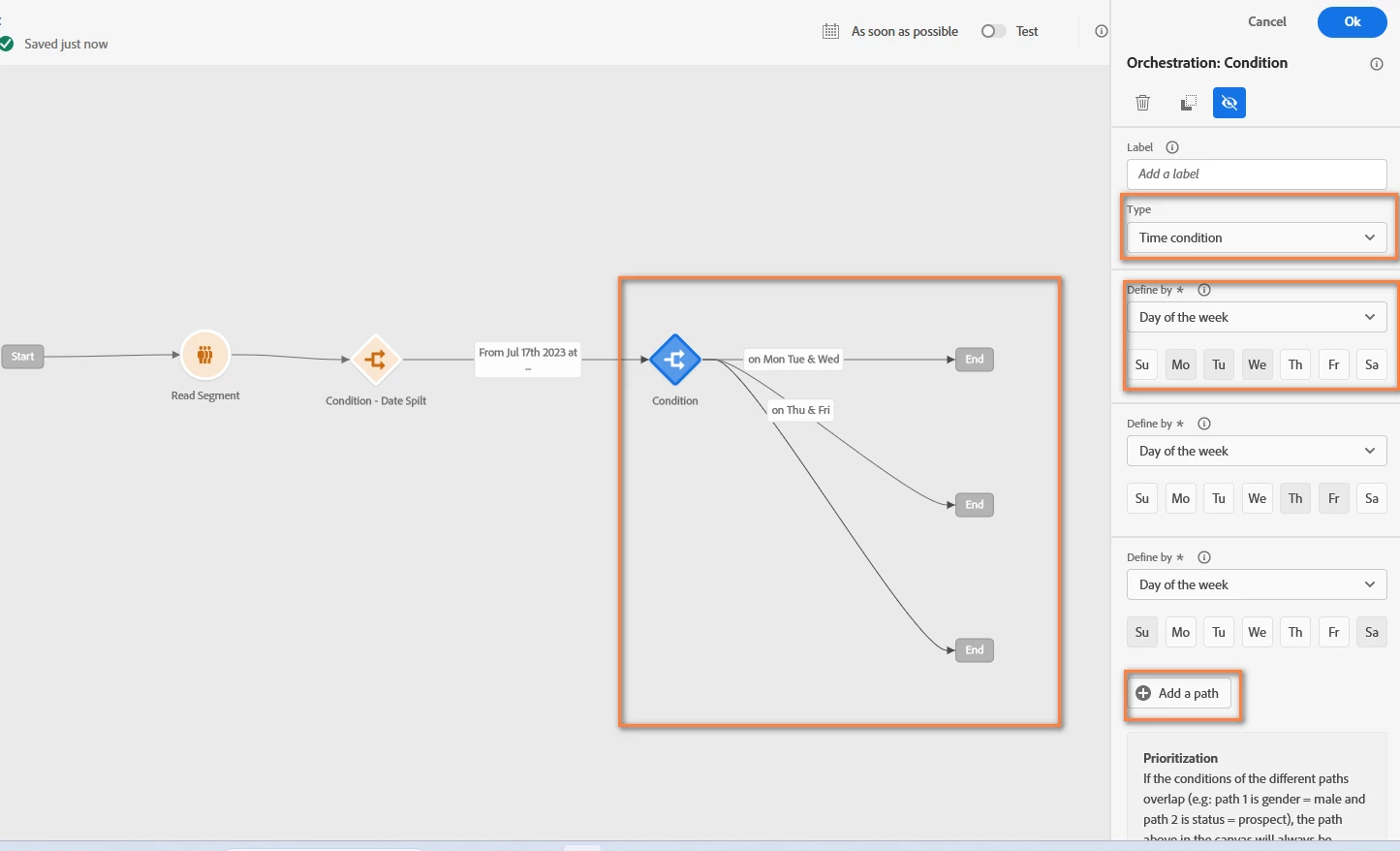Click info icon beside second Define by
1400x851 pixels.
click(x=1204, y=424)
